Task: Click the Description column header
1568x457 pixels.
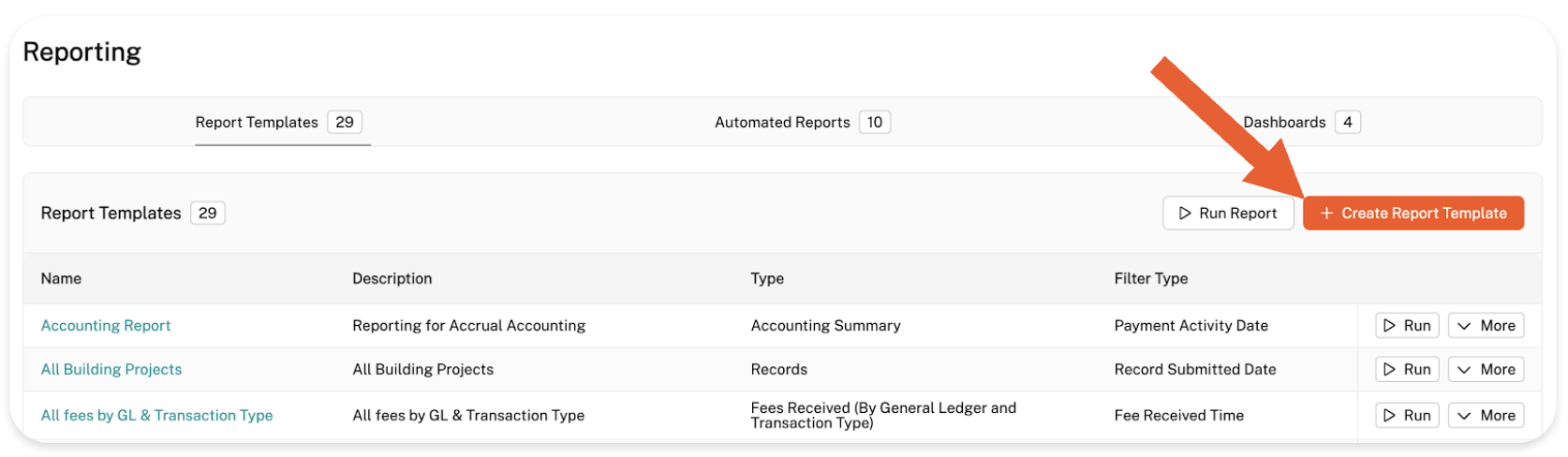Action: [x=392, y=279]
